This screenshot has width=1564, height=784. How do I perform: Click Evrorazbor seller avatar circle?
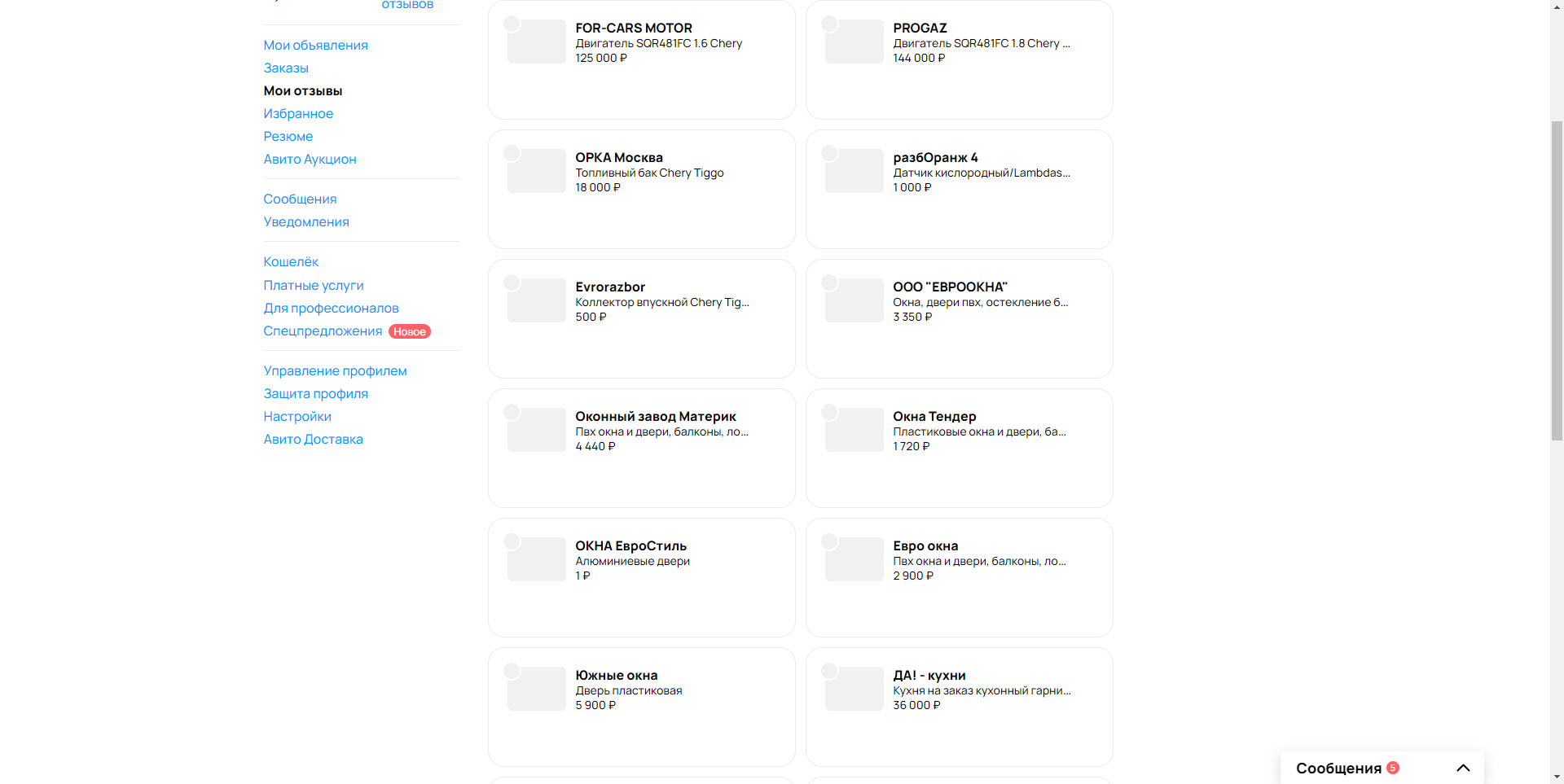(512, 283)
